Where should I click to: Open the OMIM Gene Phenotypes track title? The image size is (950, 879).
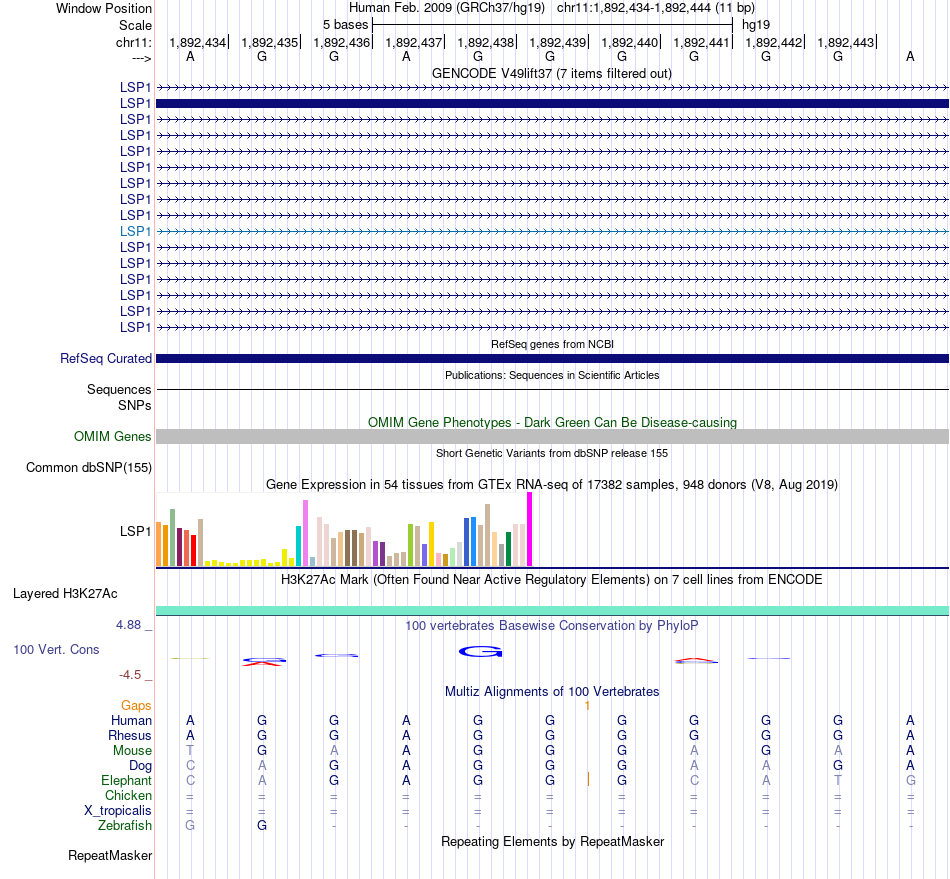[x=552, y=422]
